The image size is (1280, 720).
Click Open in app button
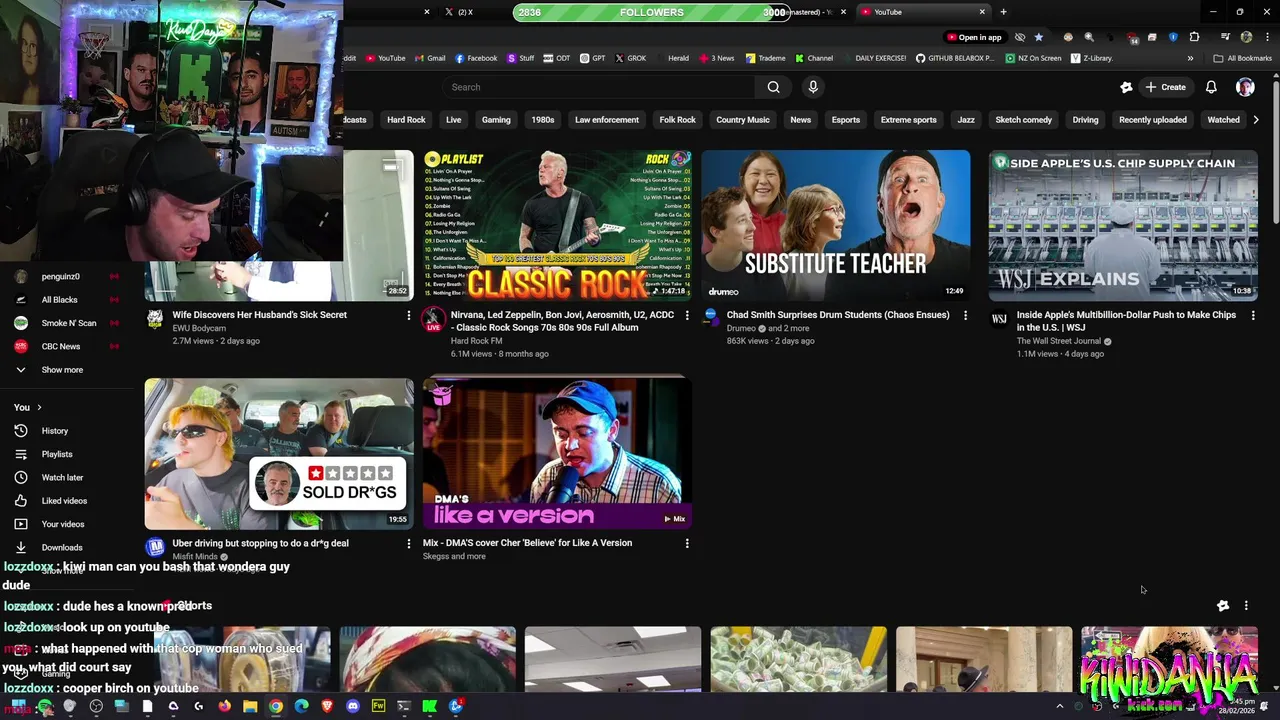[x=974, y=37]
